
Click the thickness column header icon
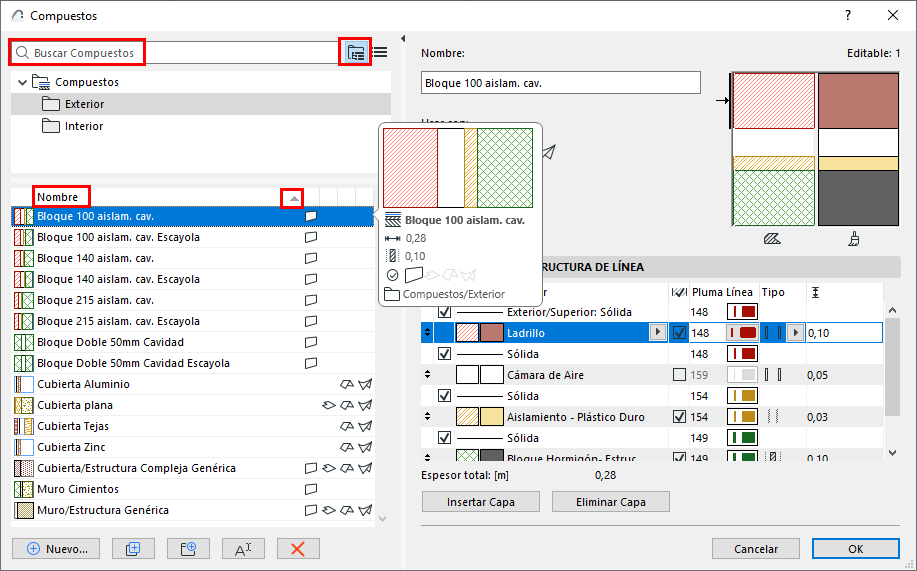point(815,292)
